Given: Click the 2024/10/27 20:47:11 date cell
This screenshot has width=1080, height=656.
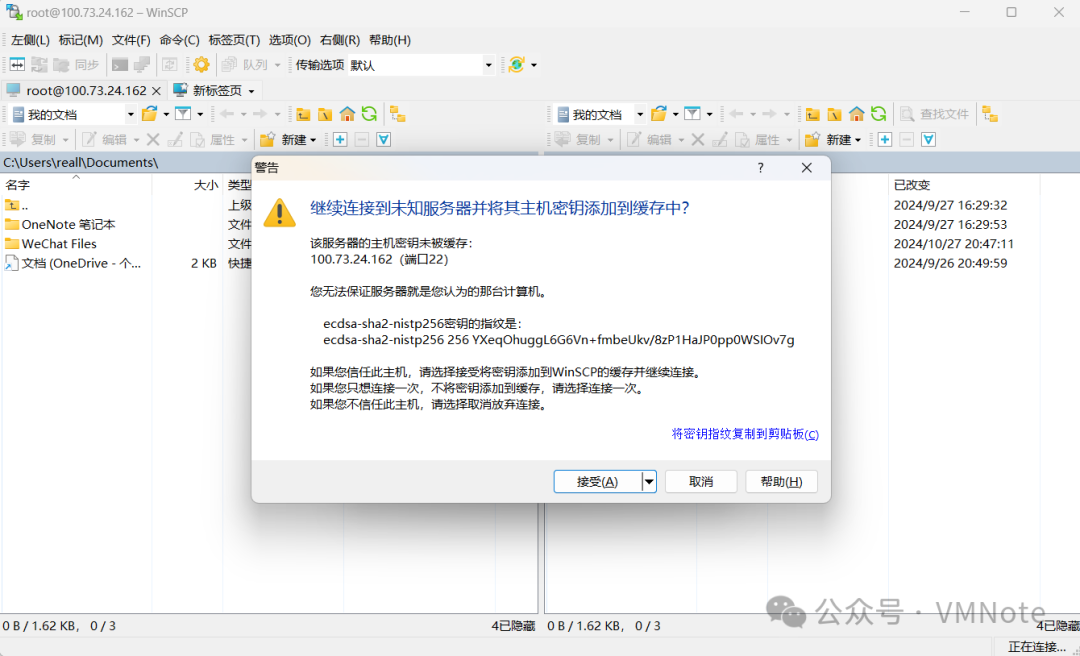Looking at the screenshot, I should [954, 244].
